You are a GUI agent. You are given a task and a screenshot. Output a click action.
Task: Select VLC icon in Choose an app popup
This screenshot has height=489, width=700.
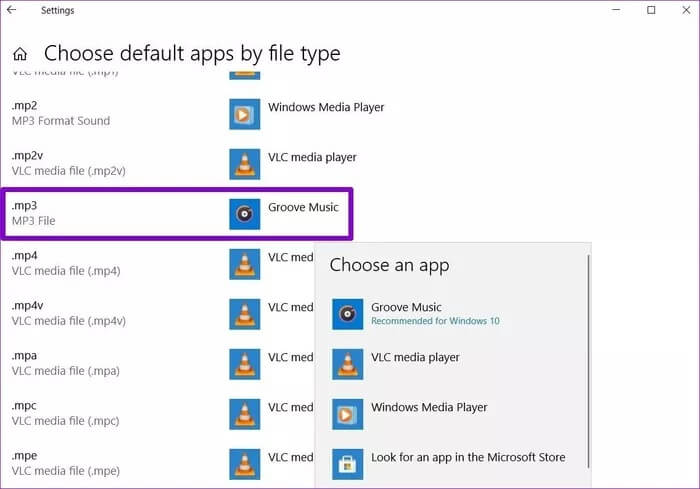pyautogui.click(x=347, y=364)
